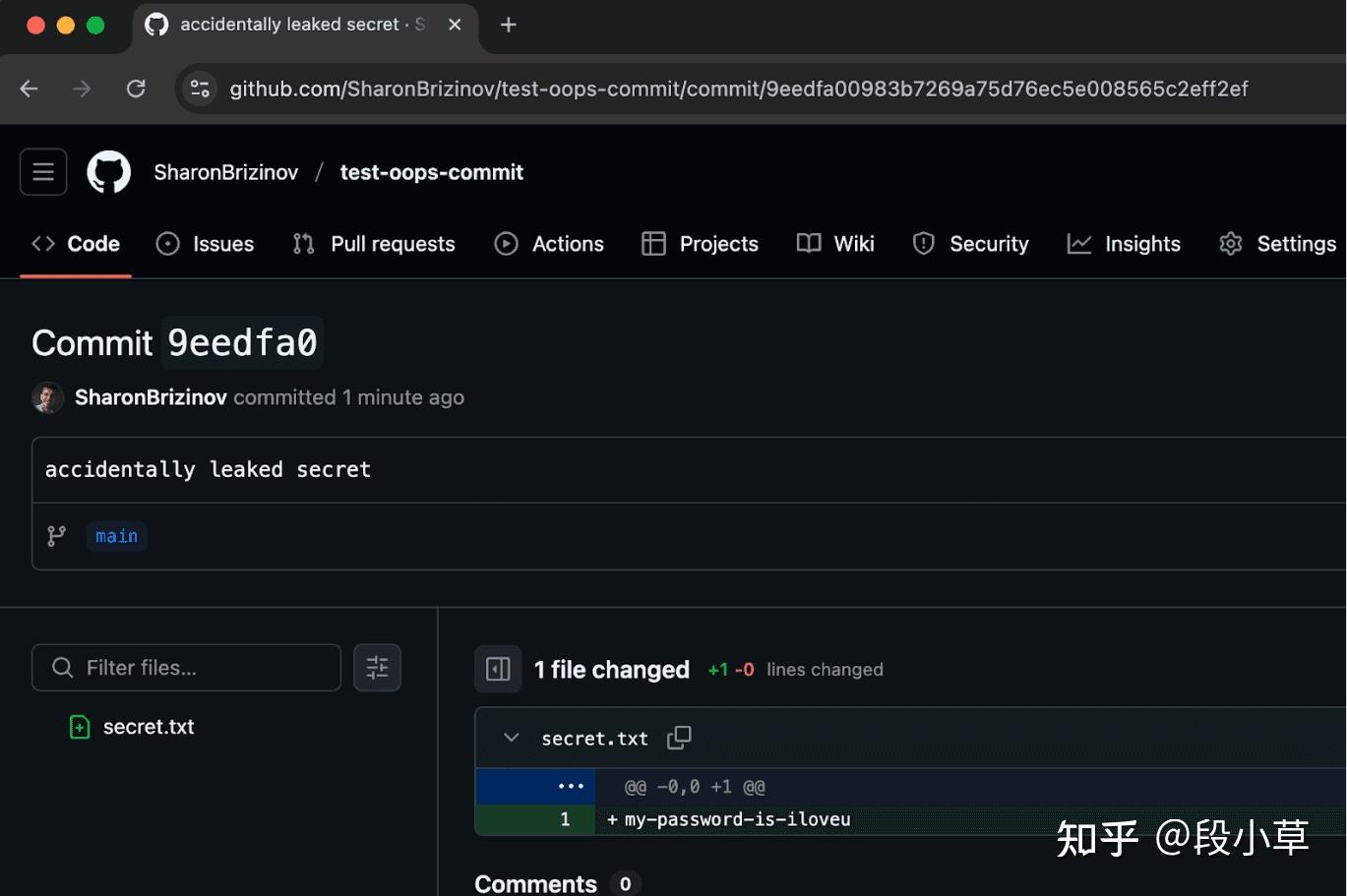Screen dimensions: 1347x896
Task: View the Insights tab
Action: point(1124,244)
